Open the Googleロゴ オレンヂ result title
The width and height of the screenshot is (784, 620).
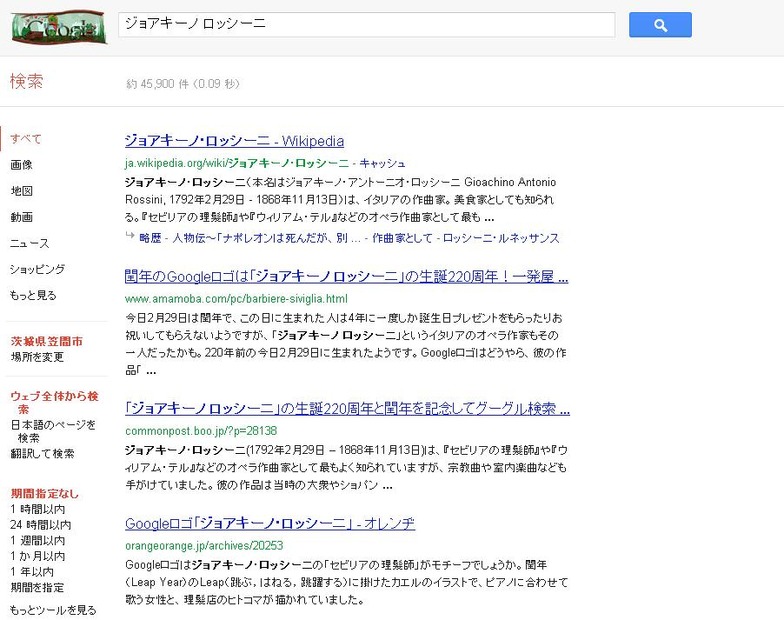click(x=270, y=524)
